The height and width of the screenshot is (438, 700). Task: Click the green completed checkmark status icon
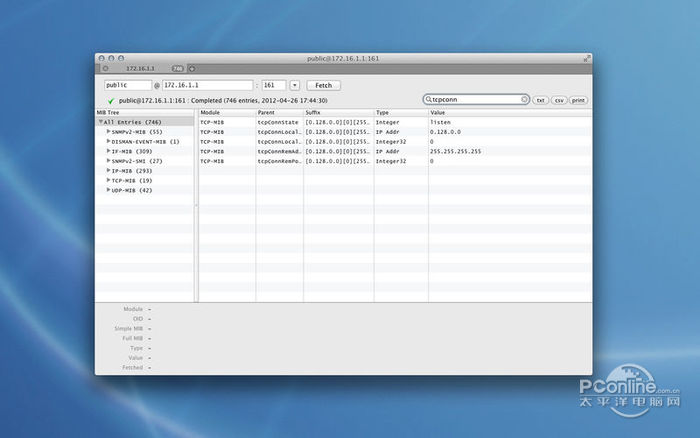coord(110,101)
